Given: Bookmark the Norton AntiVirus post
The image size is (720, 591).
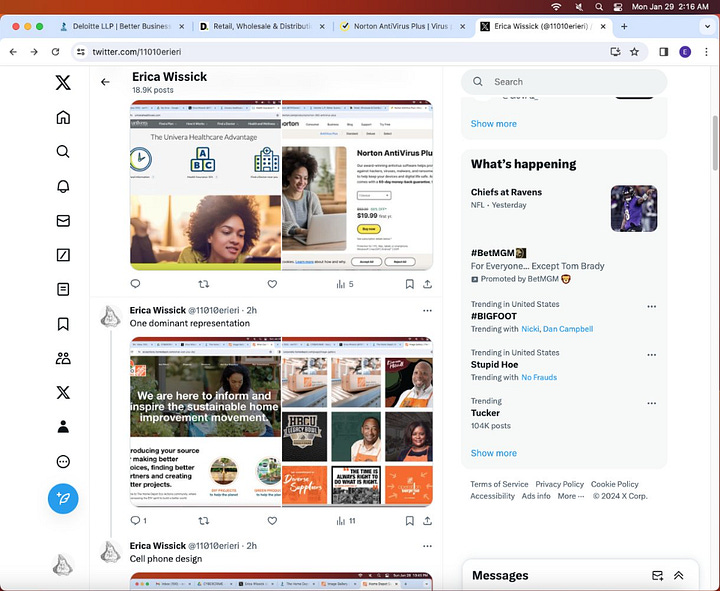Looking at the screenshot, I should 410,284.
